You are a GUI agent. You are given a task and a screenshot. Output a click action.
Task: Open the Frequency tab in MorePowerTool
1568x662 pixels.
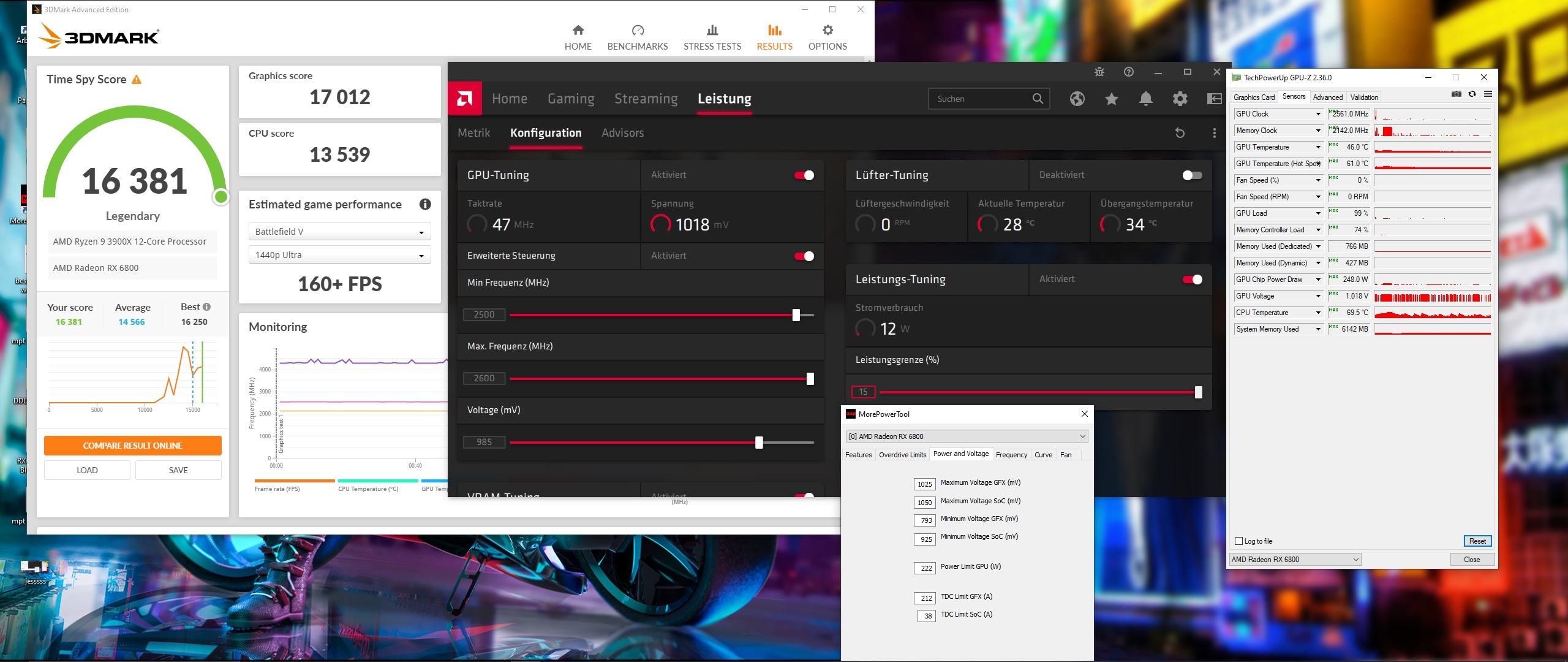[1011, 455]
